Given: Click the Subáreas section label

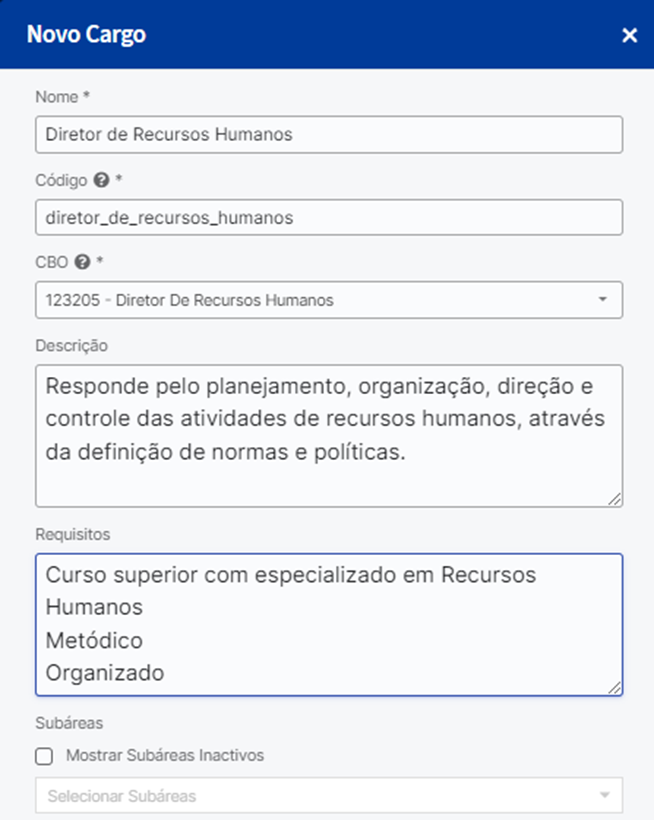Looking at the screenshot, I should pyautogui.click(x=68, y=722).
